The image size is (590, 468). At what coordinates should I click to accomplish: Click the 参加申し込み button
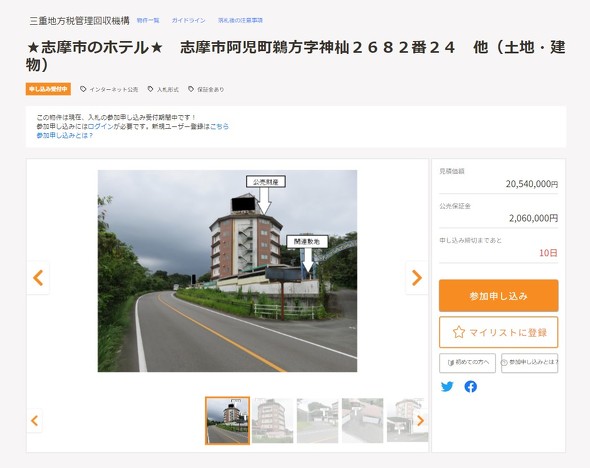tap(498, 296)
